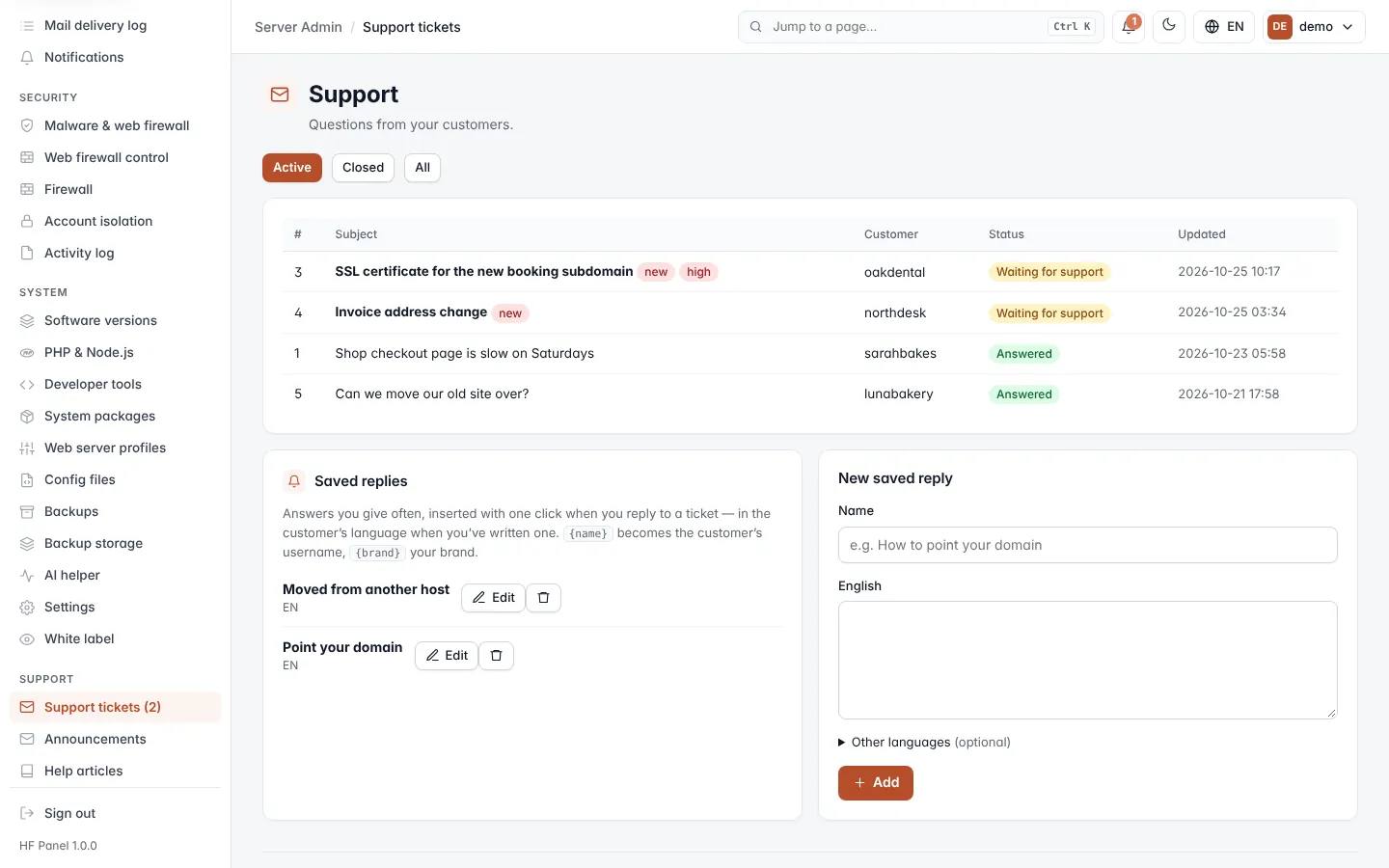Click Backup storage stack icon
Screen dimensions: 1389x868
coord(27,543)
